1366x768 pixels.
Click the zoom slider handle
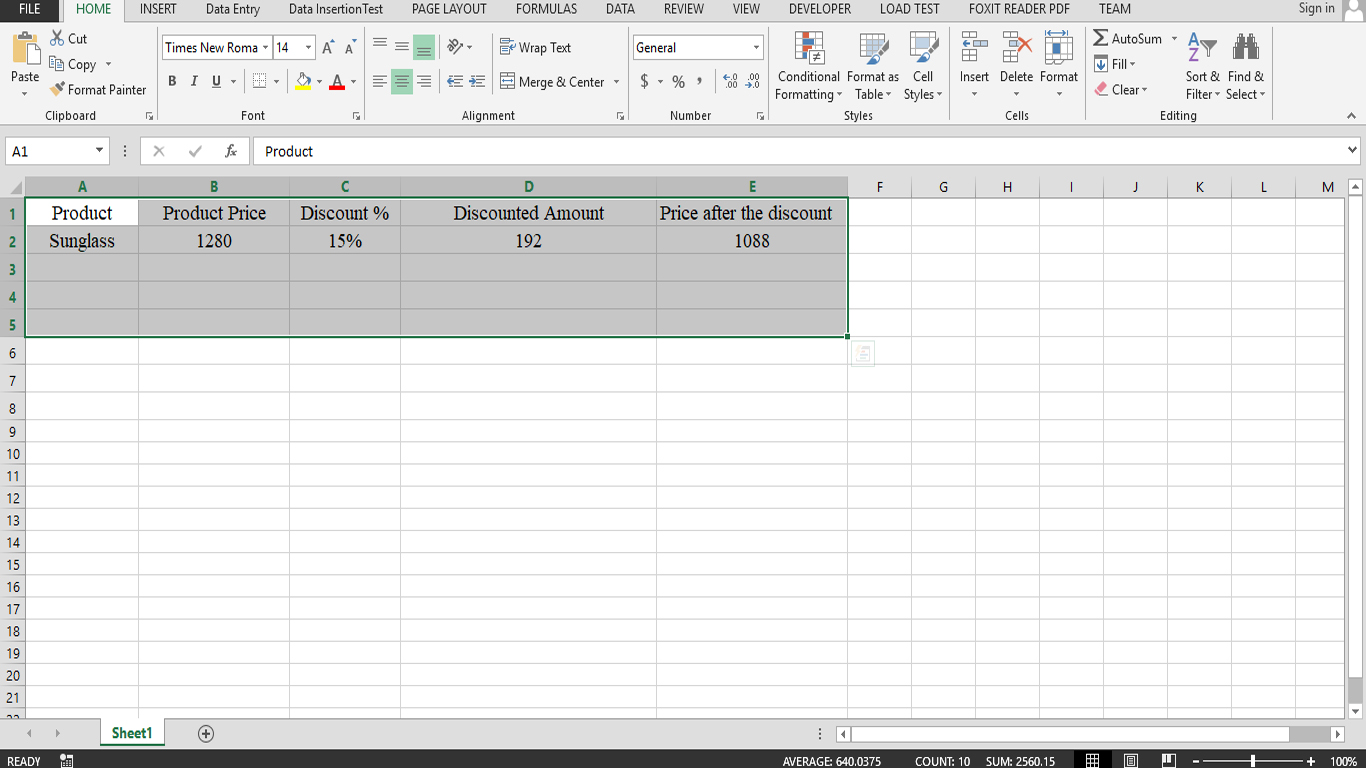1253,761
